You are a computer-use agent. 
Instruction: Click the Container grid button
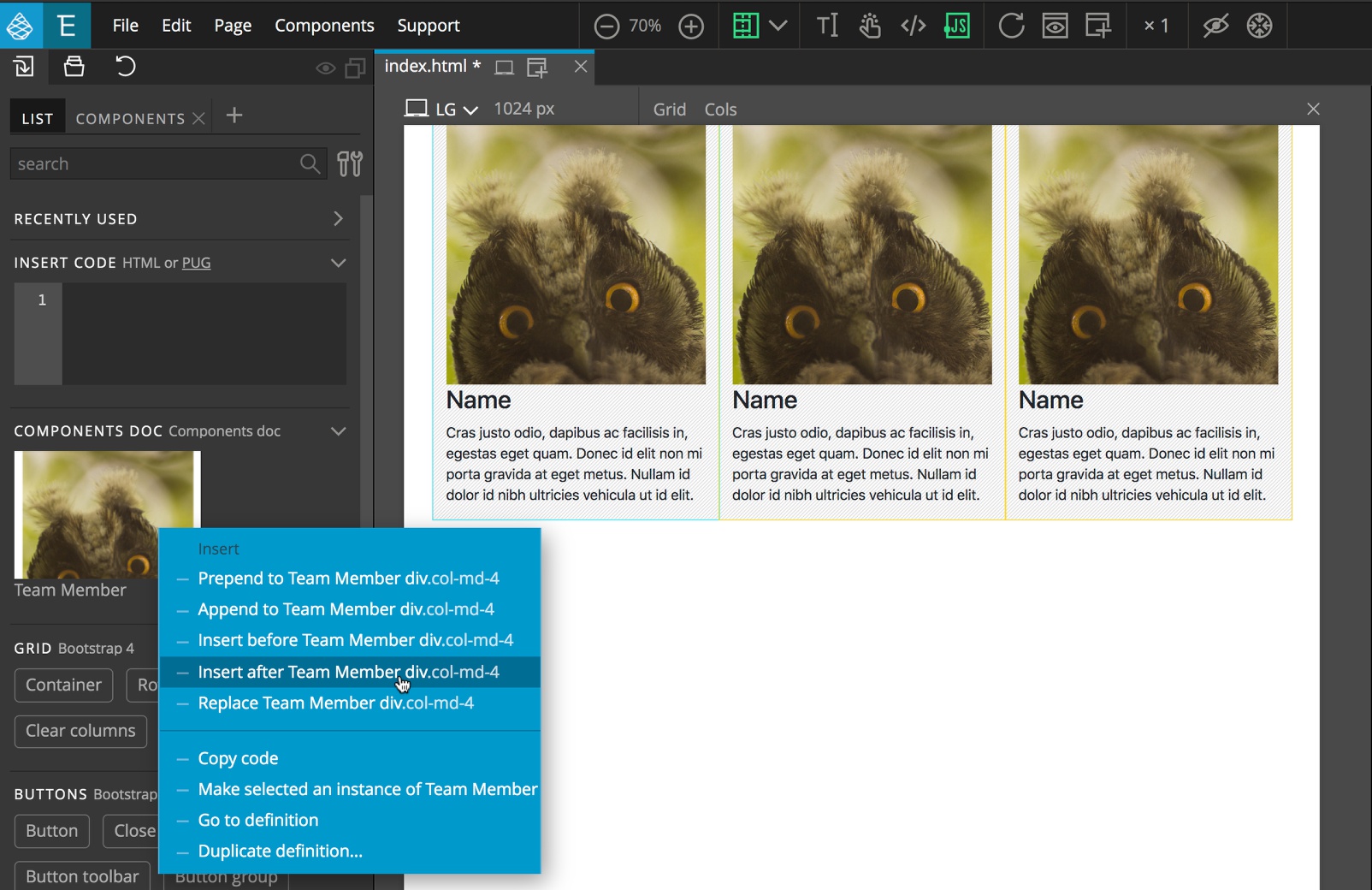click(x=63, y=685)
